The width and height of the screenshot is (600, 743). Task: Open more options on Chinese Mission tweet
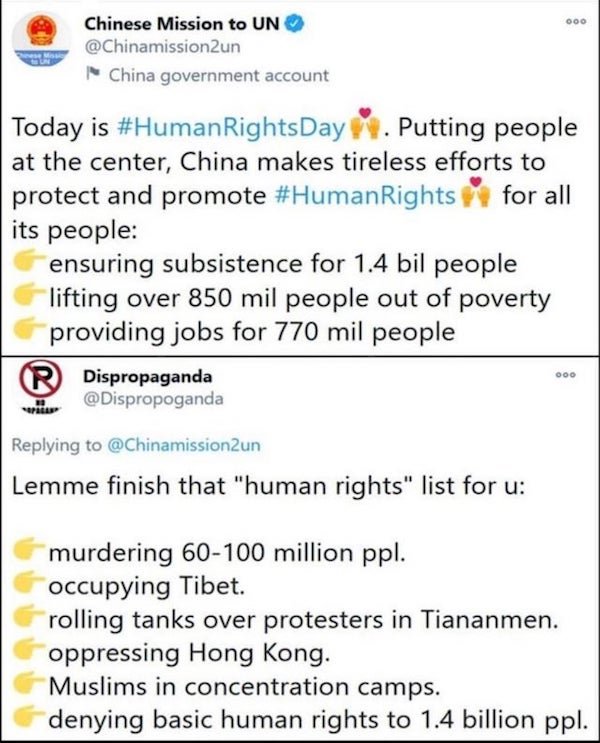click(577, 21)
